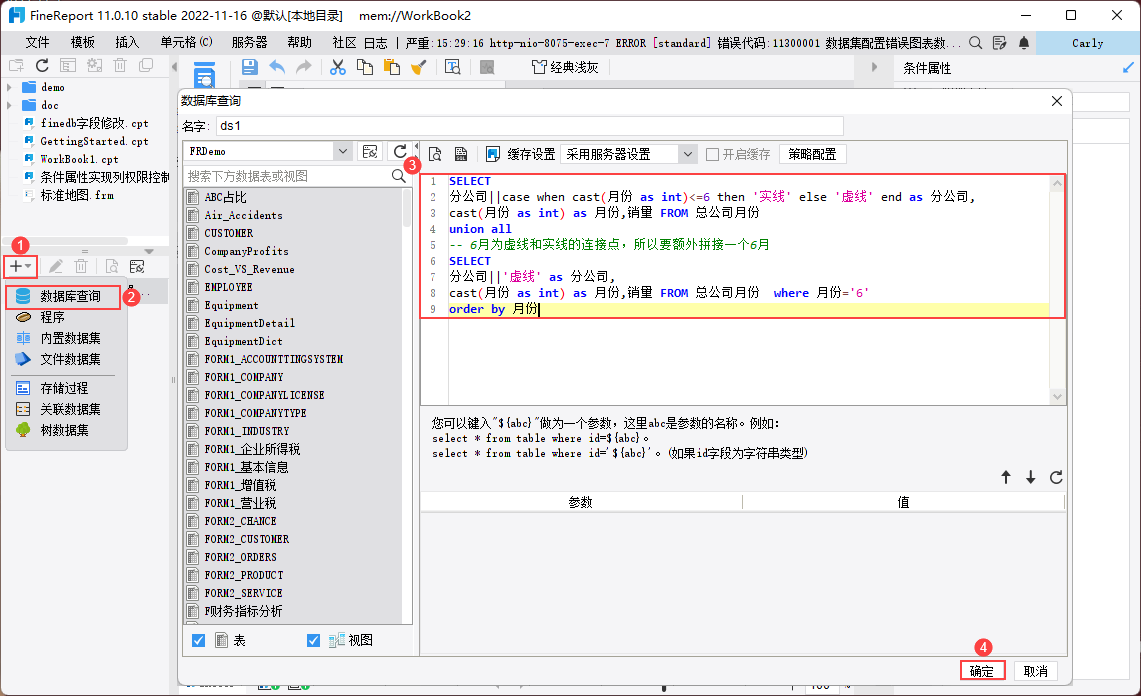
Task: Click the paste clipboard icon
Action: coord(391,67)
